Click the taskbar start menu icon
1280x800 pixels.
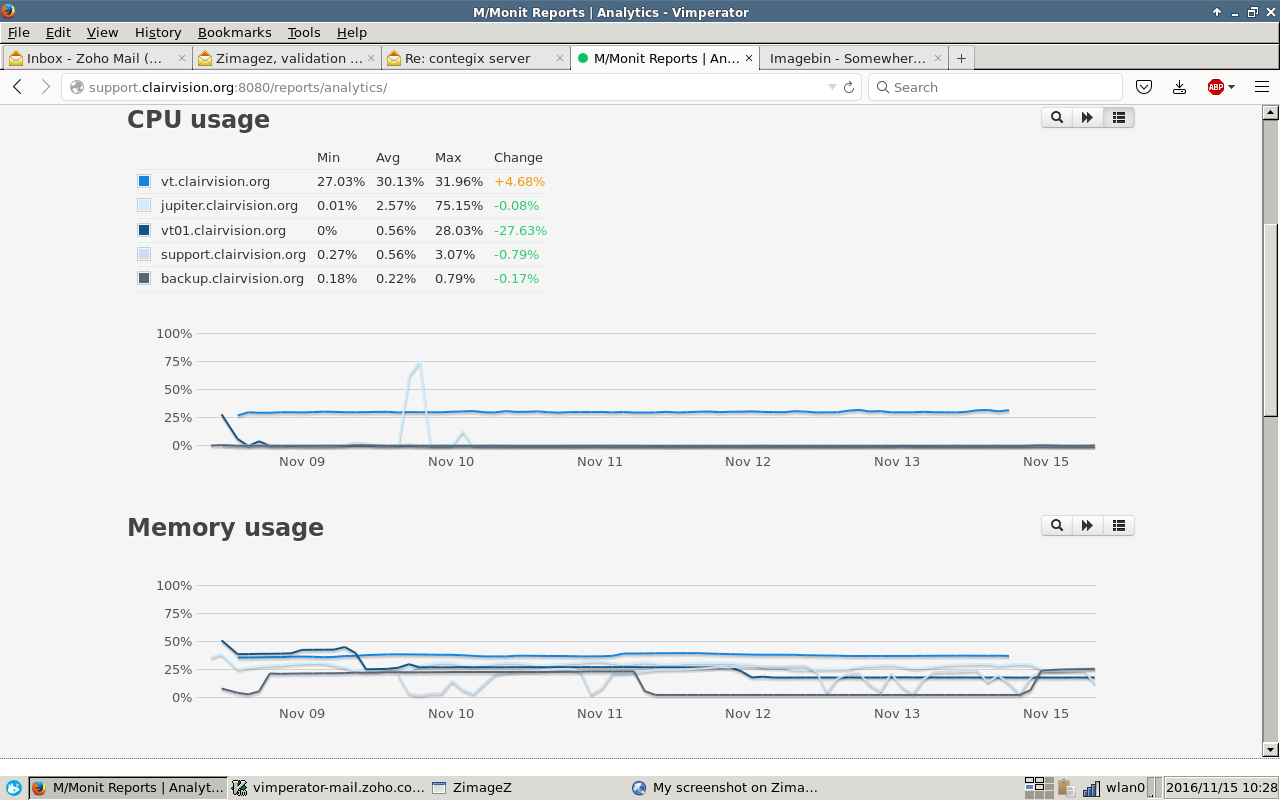14,788
